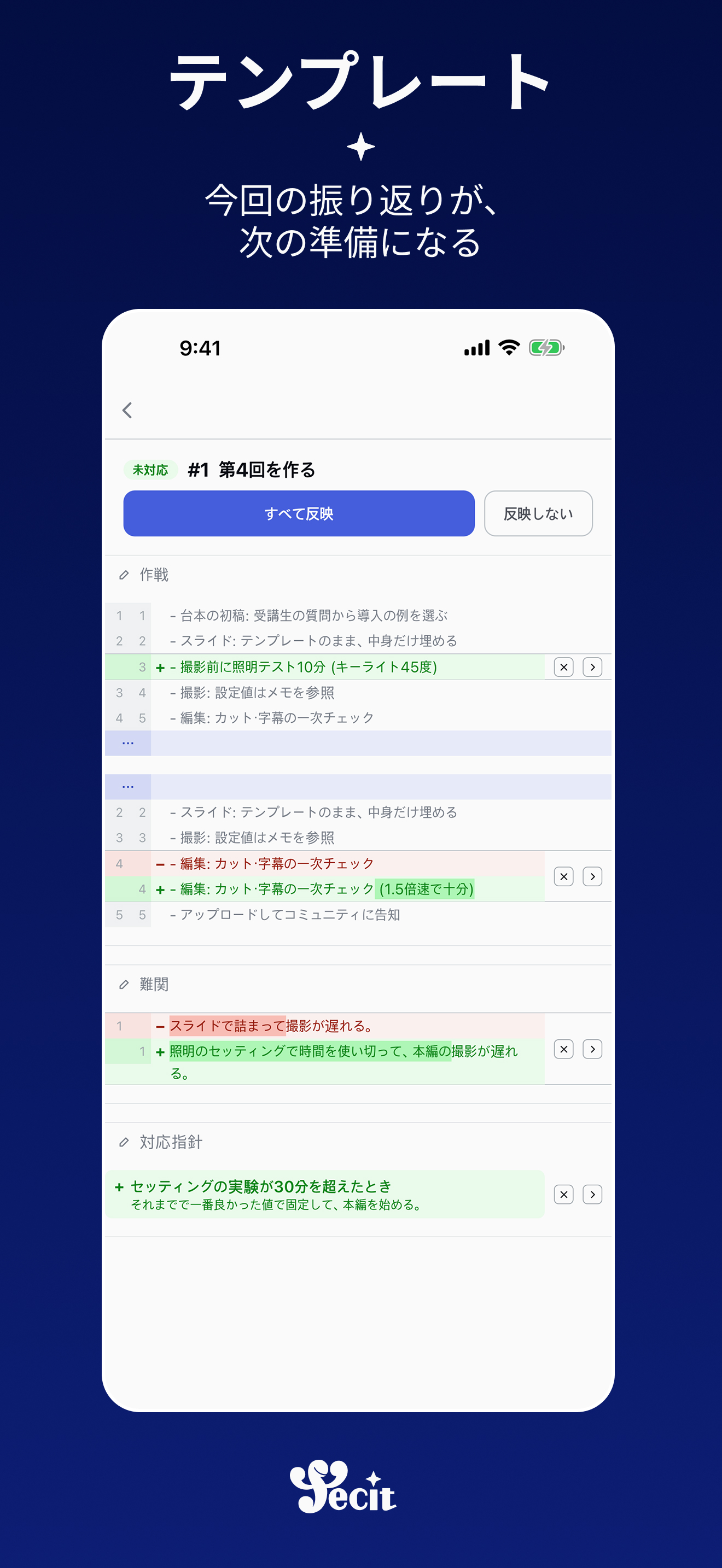
Task: Tap the 反映しない button
Action: 538,513
